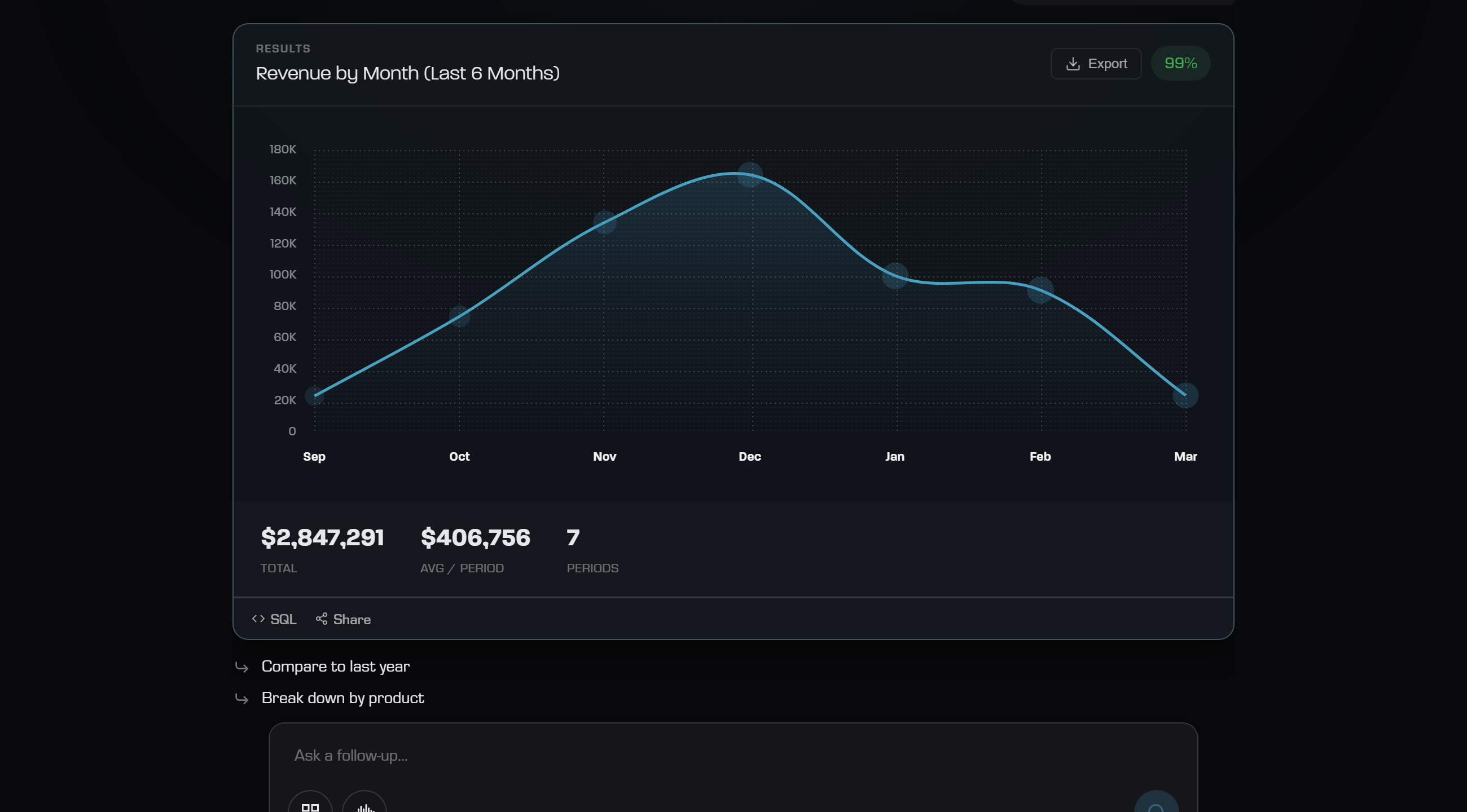
Task: Click the December data point on chart
Action: [x=749, y=175]
